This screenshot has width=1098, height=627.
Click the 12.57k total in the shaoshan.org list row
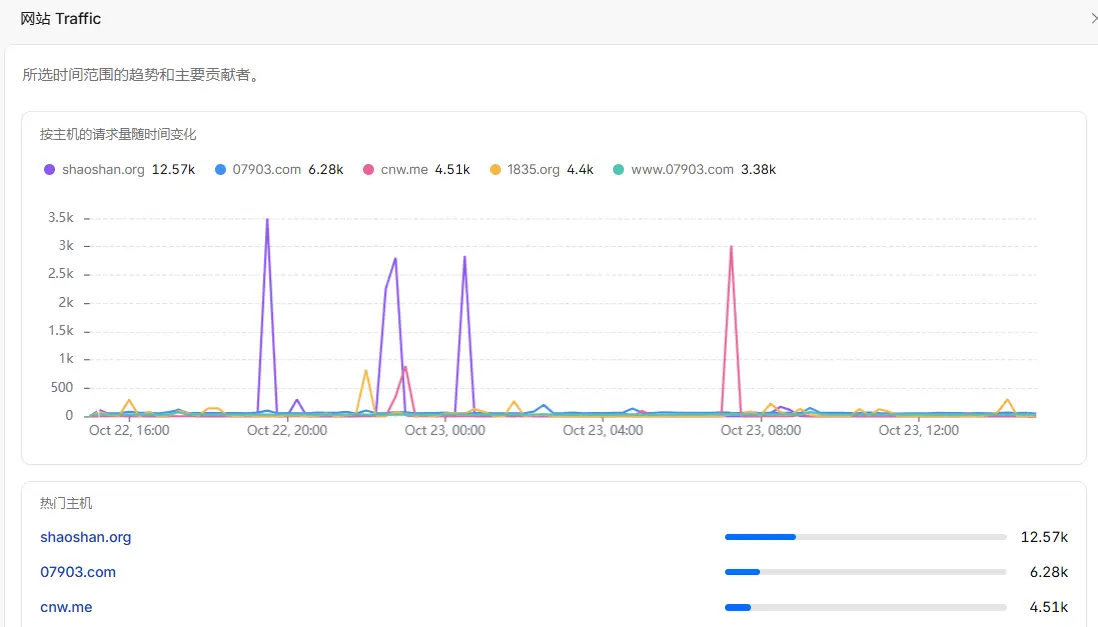1044,537
